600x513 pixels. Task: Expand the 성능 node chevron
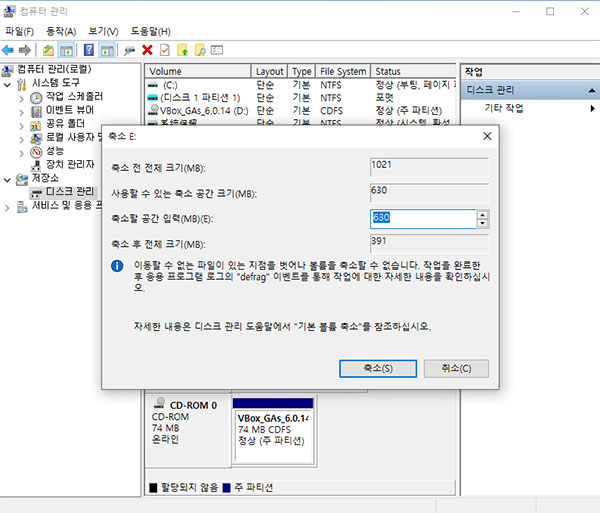[x=21, y=153]
